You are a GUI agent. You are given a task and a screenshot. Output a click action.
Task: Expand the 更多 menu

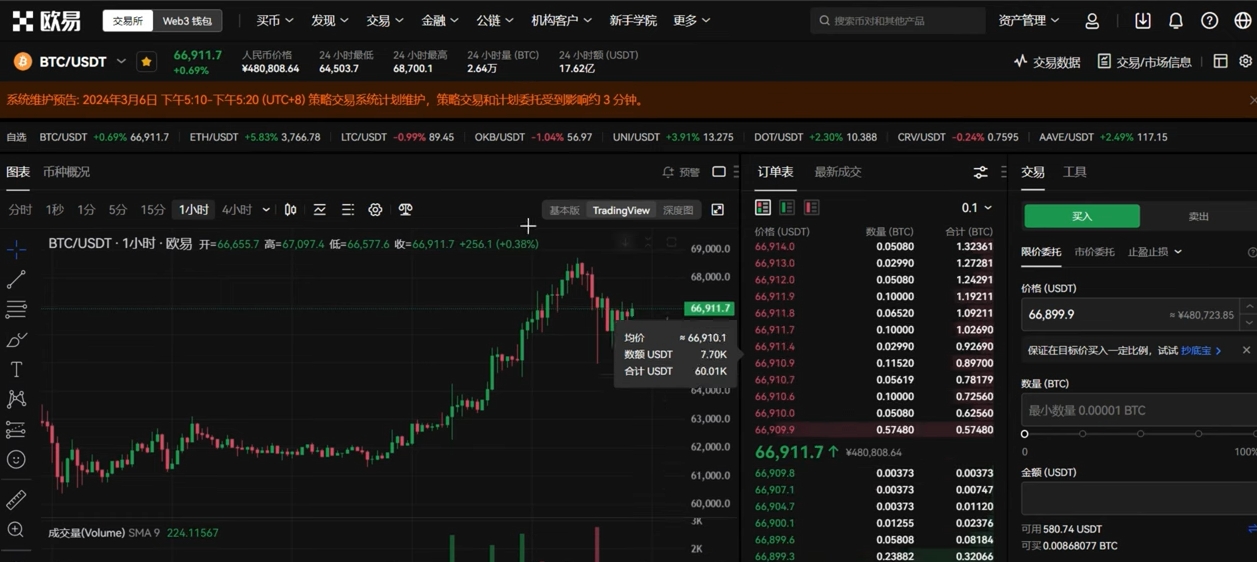[x=692, y=20]
